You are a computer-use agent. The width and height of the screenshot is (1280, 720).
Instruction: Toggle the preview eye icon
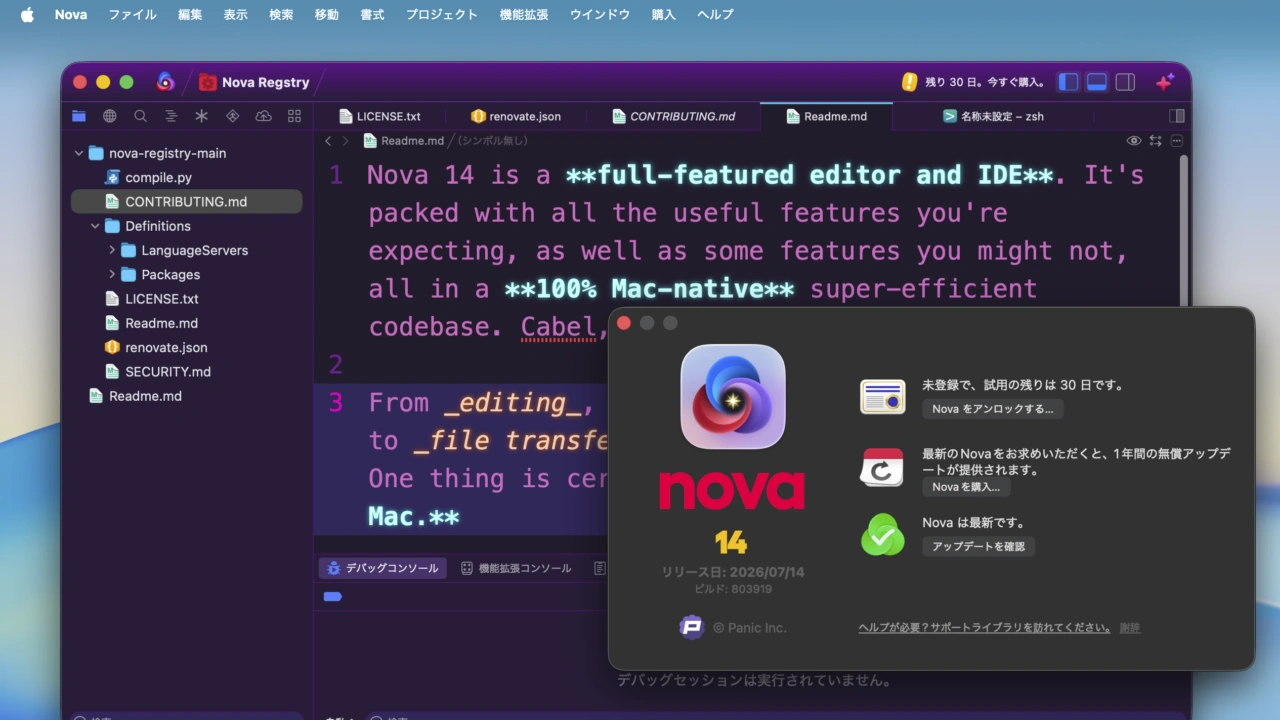1134,141
